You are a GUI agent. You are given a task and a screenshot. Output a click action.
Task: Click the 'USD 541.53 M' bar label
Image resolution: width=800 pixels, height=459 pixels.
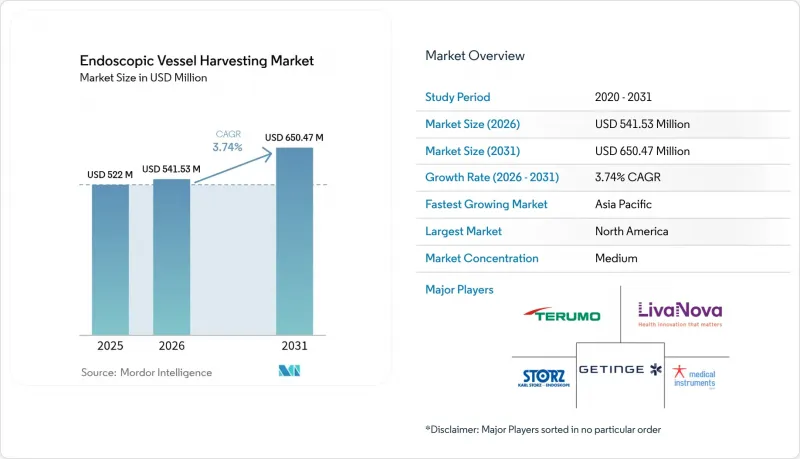pyautogui.click(x=171, y=169)
